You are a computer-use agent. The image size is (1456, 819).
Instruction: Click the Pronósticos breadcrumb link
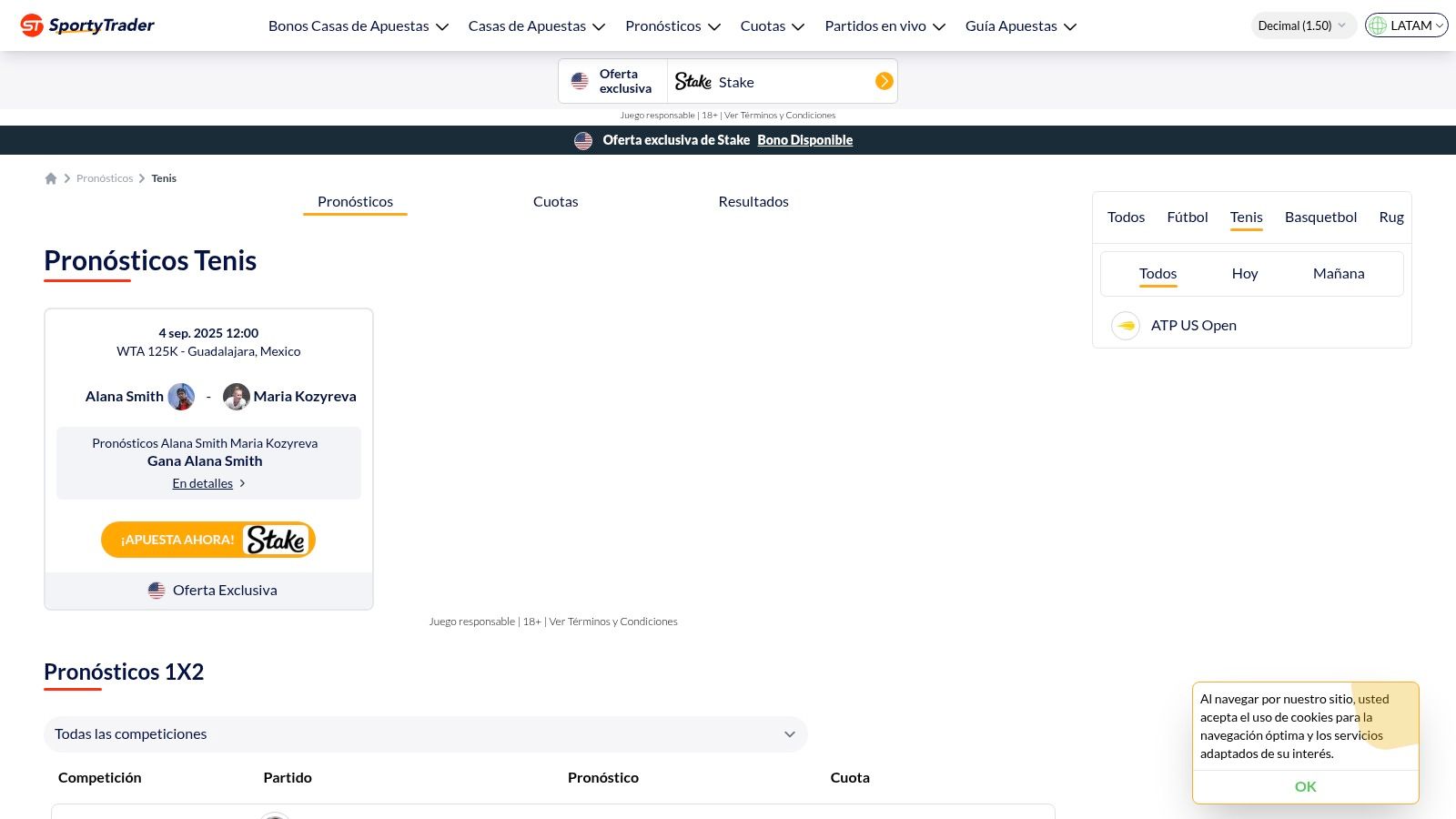click(x=105, y=178)
